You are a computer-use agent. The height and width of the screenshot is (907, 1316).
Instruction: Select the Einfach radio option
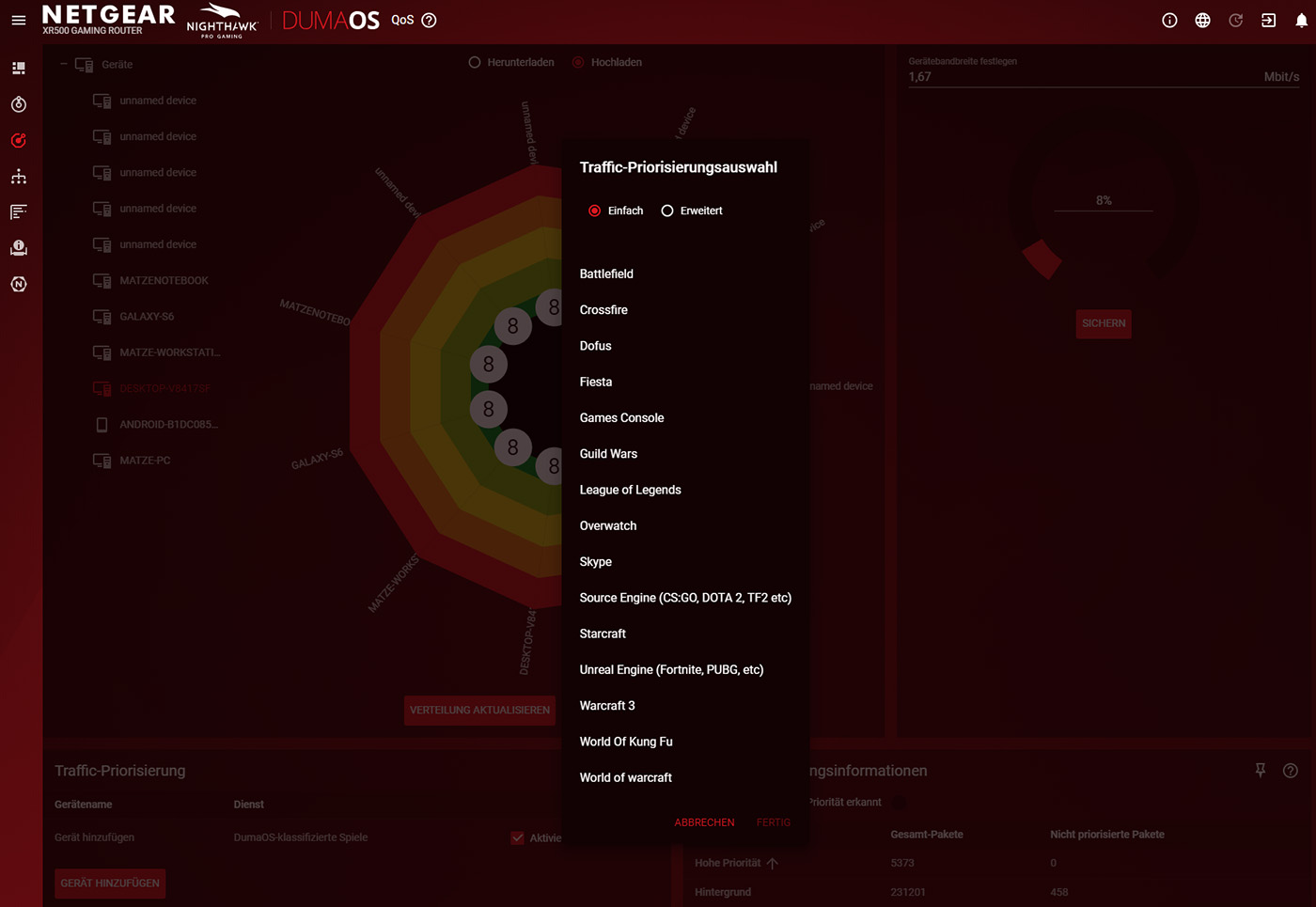coord(595,211)
